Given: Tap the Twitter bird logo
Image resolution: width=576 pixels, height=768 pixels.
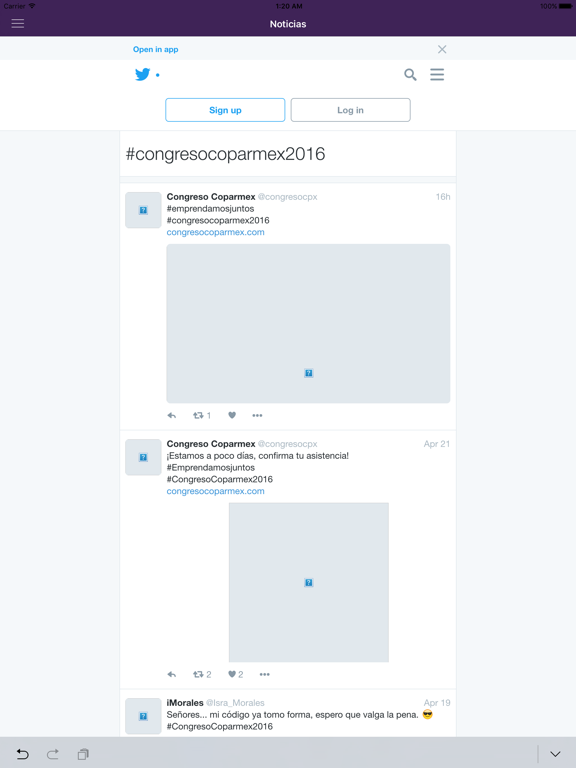Looking at the screenshot, I should click(143, 74).
